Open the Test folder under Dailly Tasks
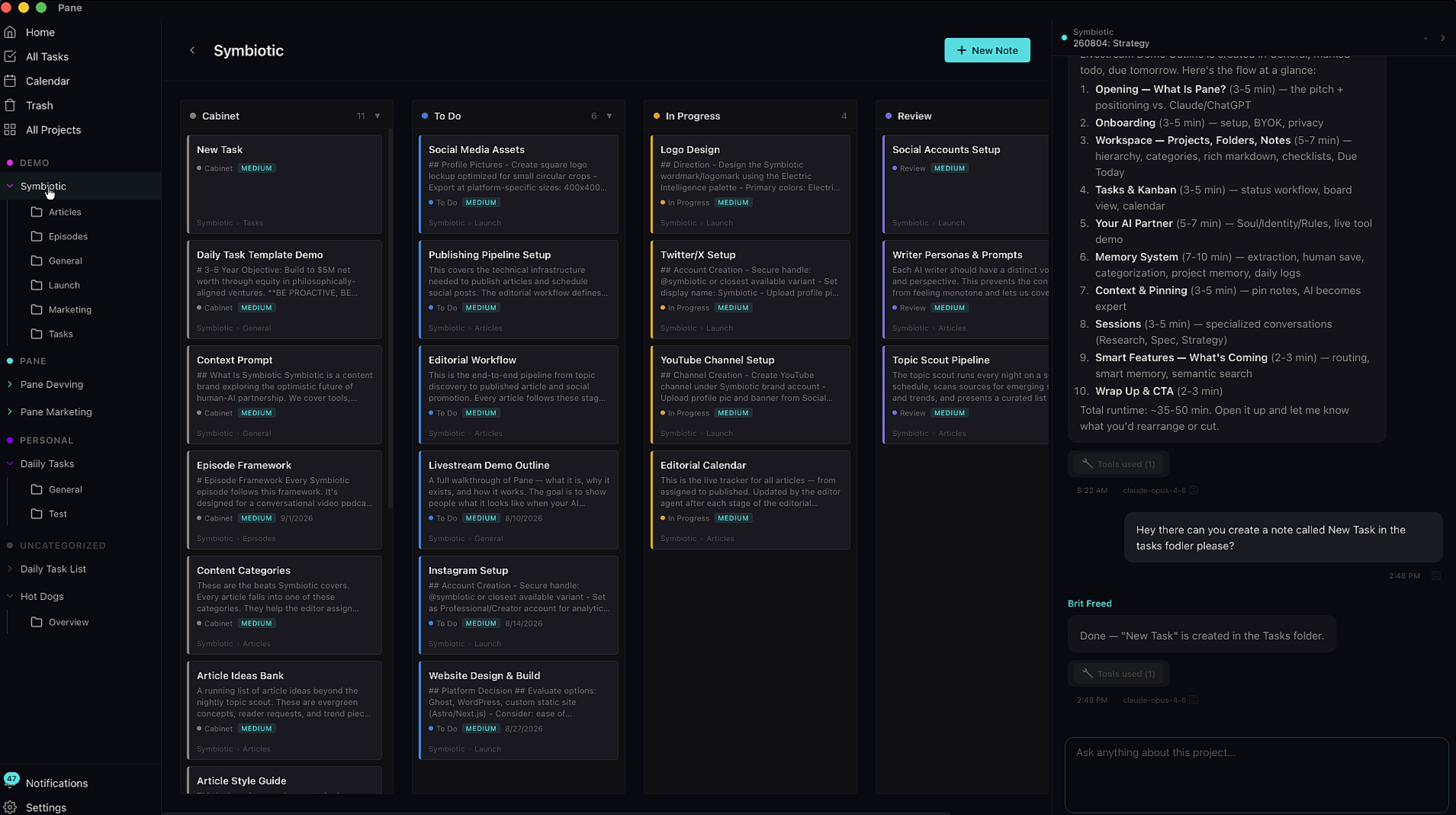This screenshot has height=815, width=1456. pyautogui.click(x=49, y=514)
